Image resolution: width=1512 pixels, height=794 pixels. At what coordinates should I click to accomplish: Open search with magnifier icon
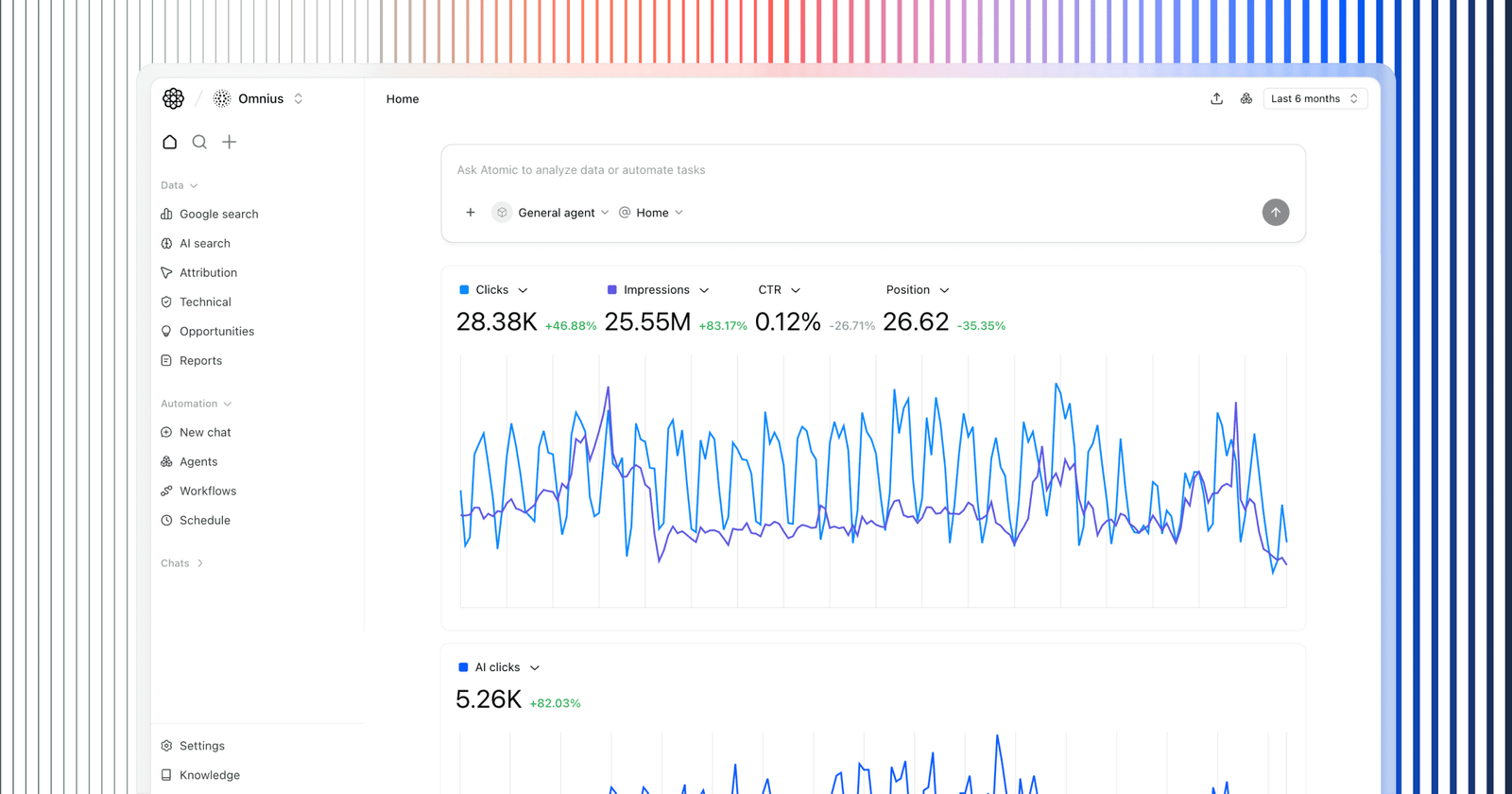click(199, 142)
